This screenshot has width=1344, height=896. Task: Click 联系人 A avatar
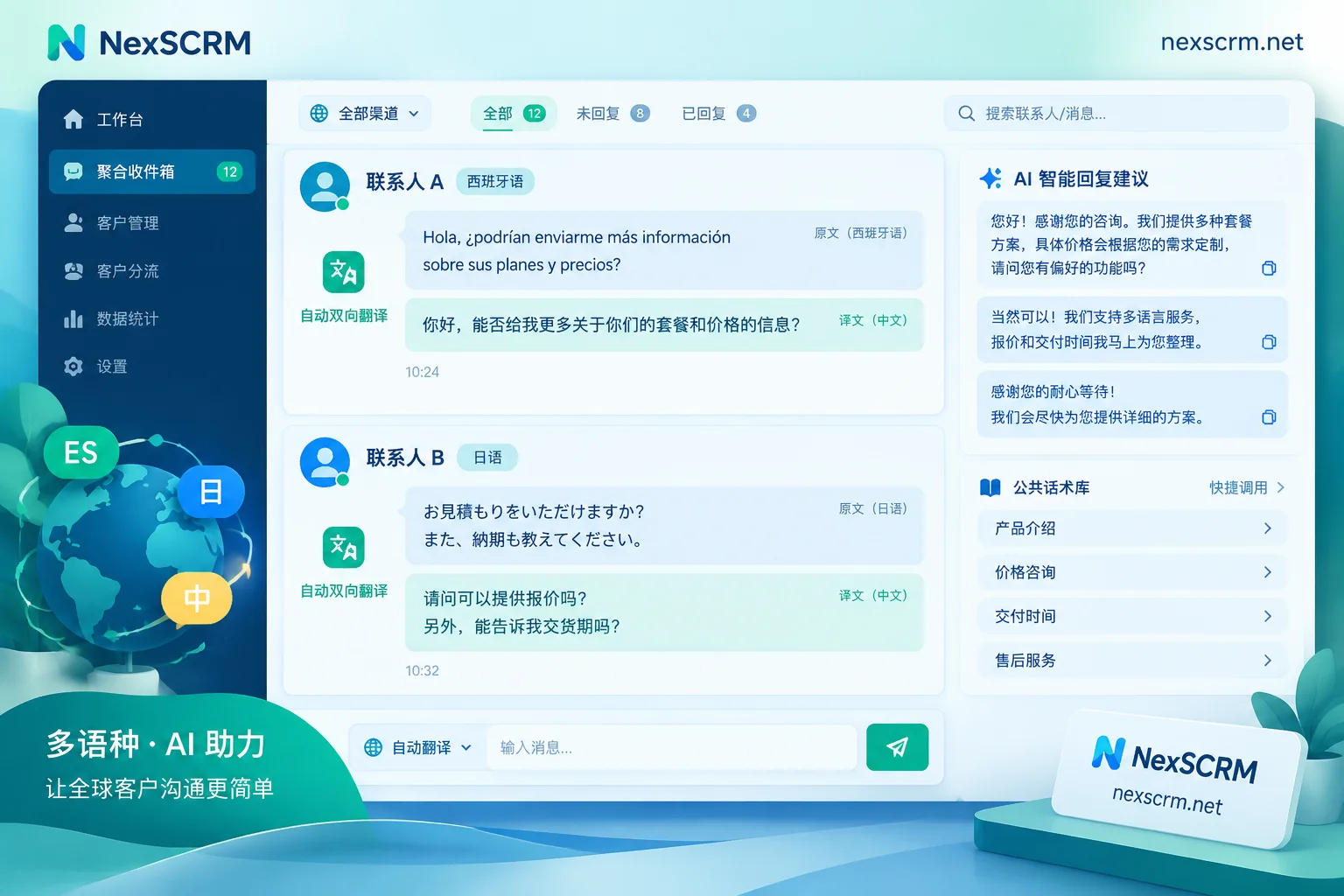[x=325, y=186]
